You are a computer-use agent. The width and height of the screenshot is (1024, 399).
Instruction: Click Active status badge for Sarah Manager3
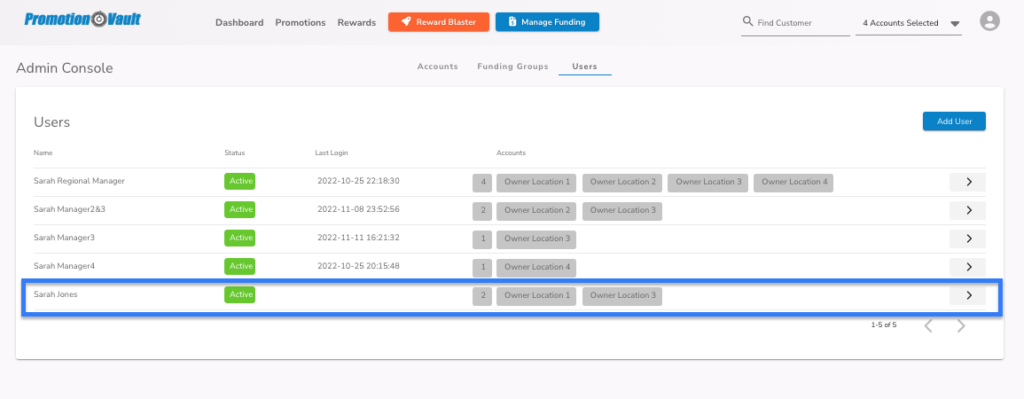[240, 238]
